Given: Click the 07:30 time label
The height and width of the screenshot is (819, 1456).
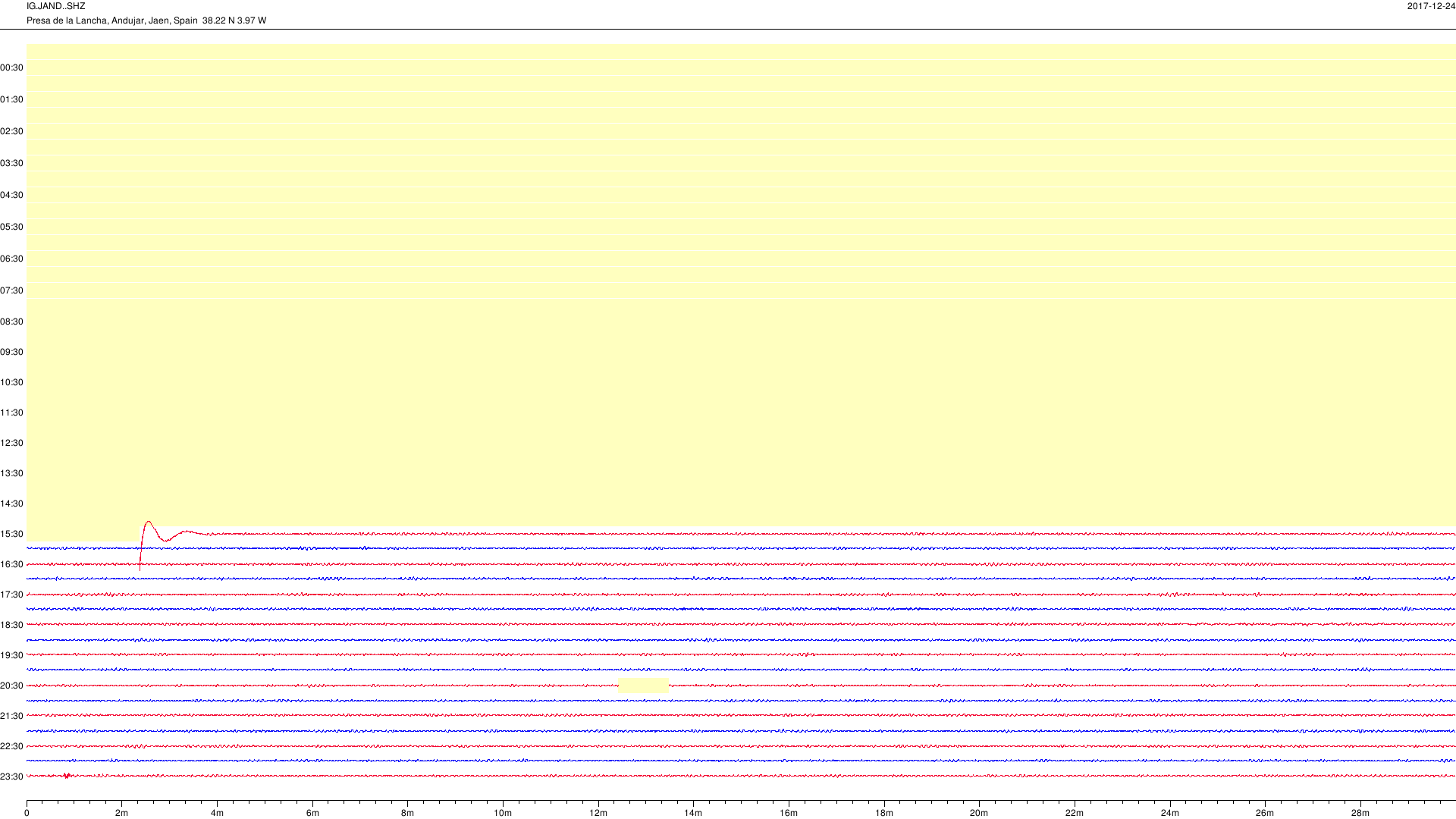Looking at the screenshot, I should click(11, 290).
